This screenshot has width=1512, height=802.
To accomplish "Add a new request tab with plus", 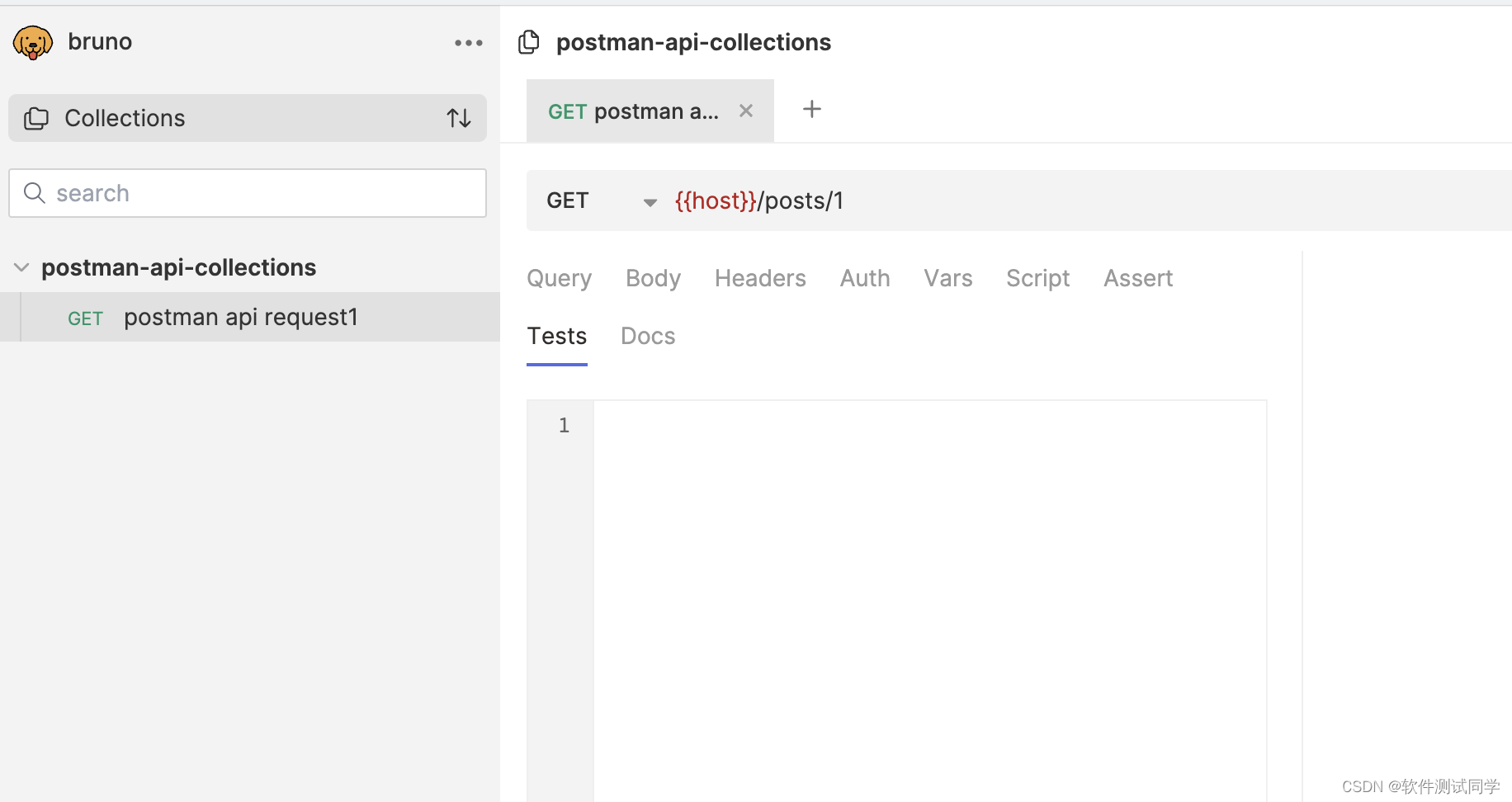I will coord(812,109).
